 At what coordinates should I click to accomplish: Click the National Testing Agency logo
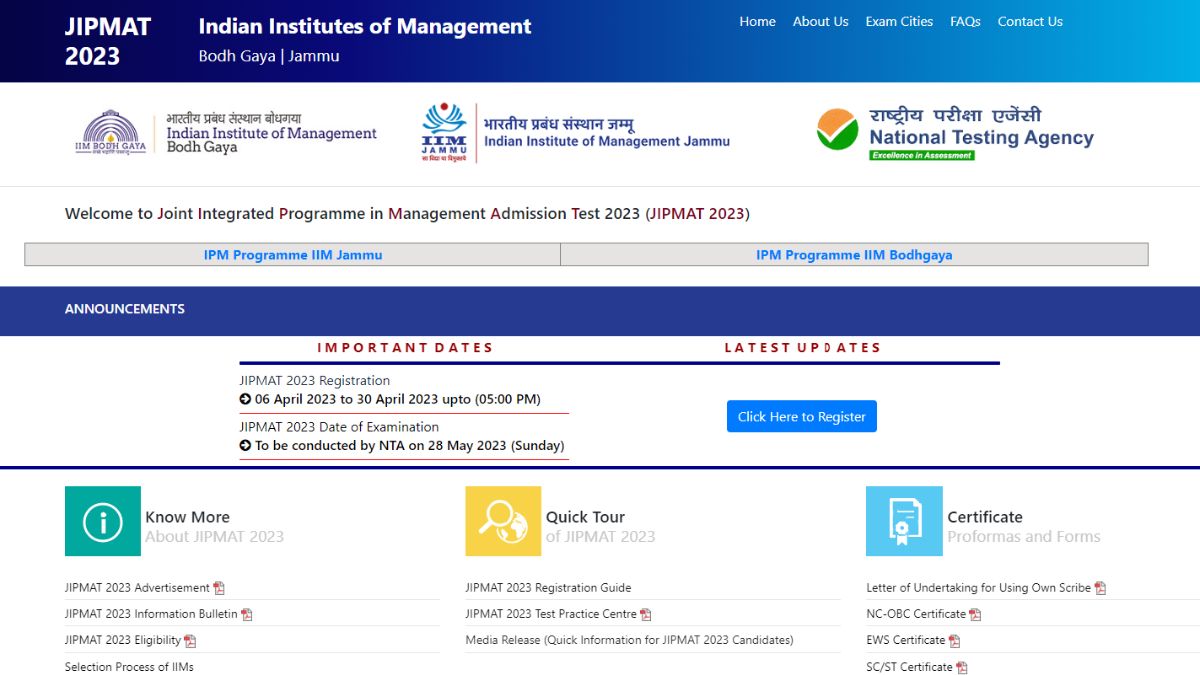pos(955,133)
